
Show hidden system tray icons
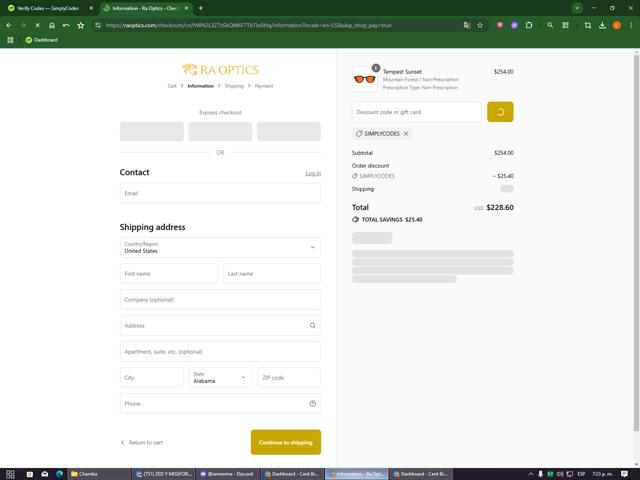coord(531,474)
